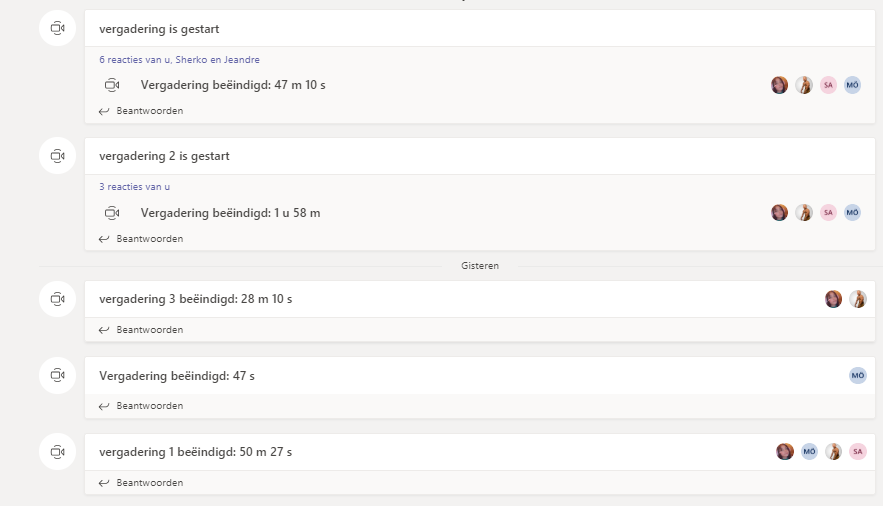
Task: Click camera icon next to 'Vergadering beëindigd: 1 u 58 m'
Action: point(112,213)
